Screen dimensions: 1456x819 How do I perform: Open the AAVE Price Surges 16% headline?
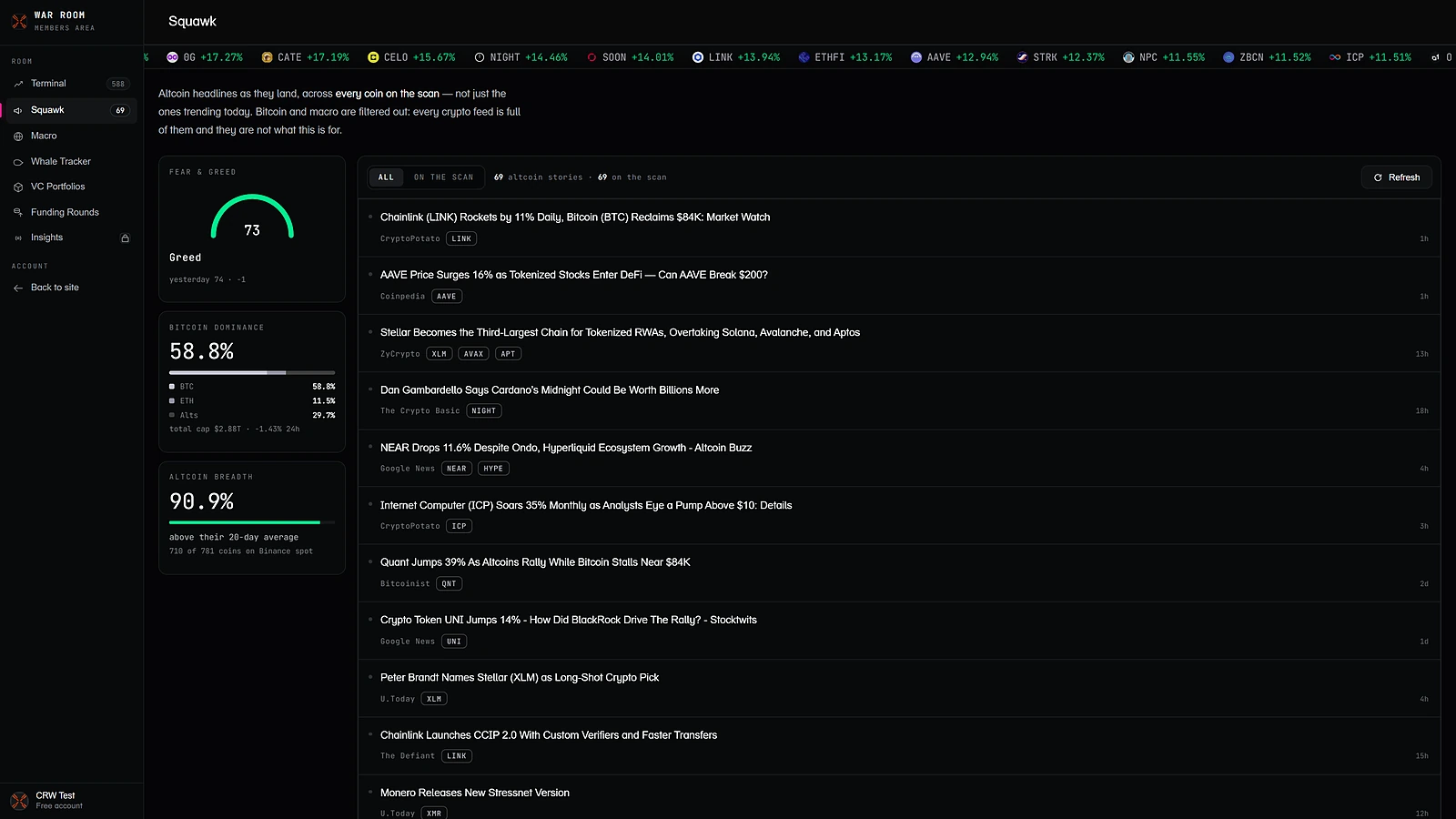574,275
